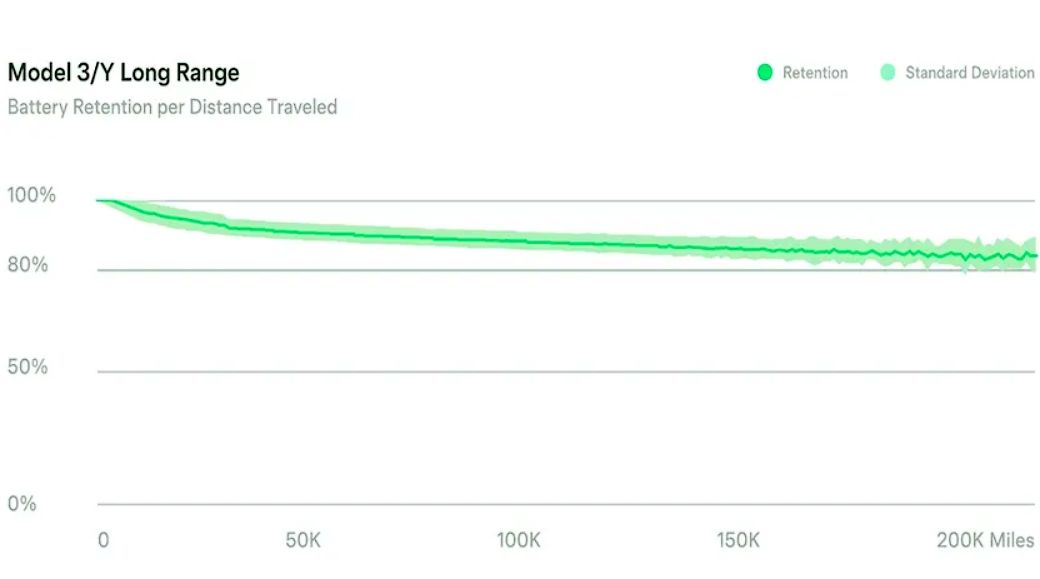Viewport: 1040px width, 579px height.
Task: Select the 0% y-axis label
Action: (22, 503)
